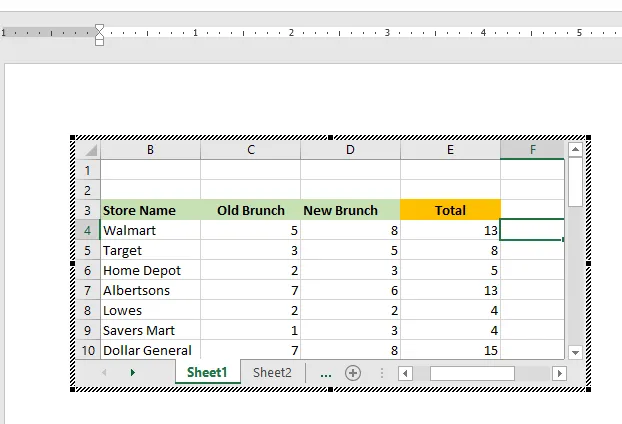Screen dimensions: 622x424
Task: Click the left-middle handle of embedded object
Action: point(72,263)
